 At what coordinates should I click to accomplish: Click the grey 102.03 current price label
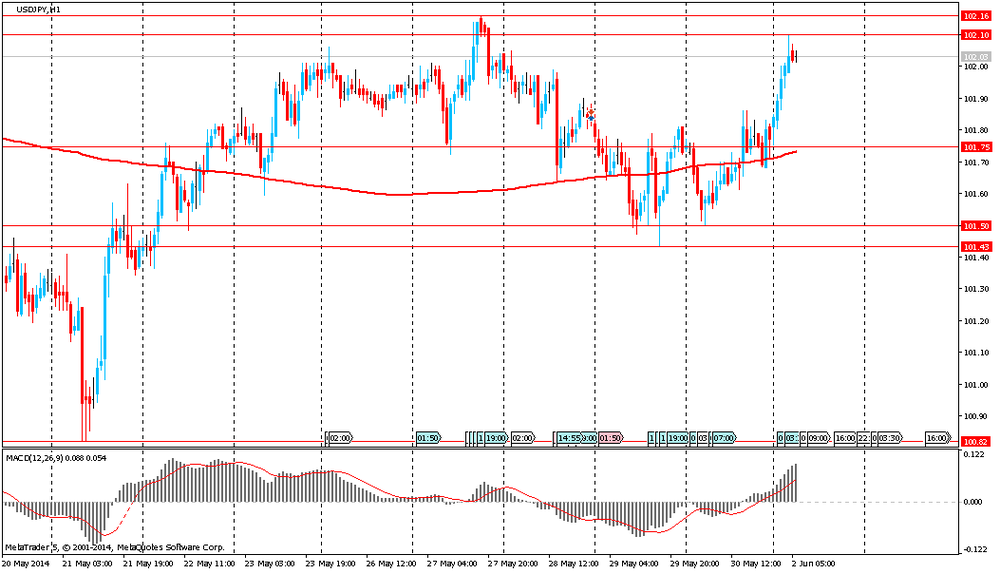[976, 57]
